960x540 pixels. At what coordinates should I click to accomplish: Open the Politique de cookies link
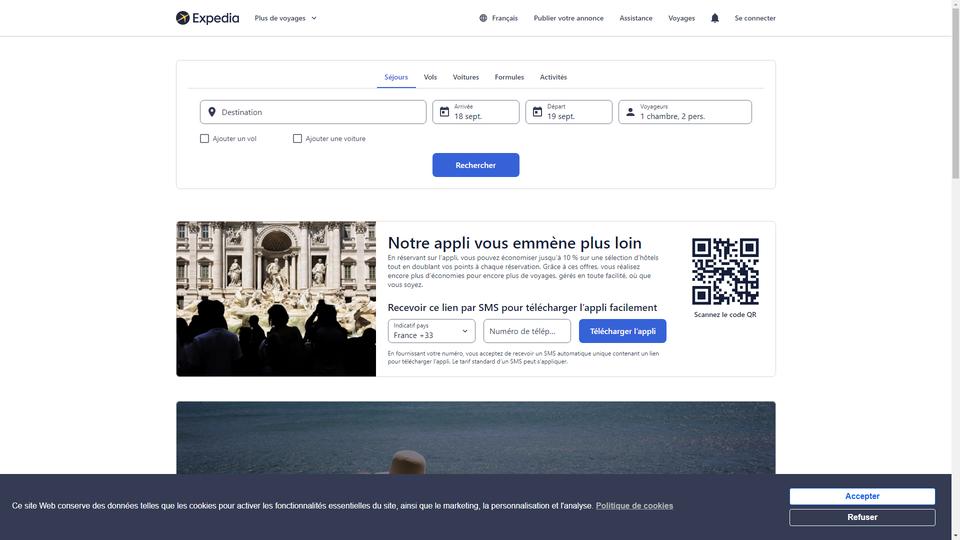pos(634,506)
